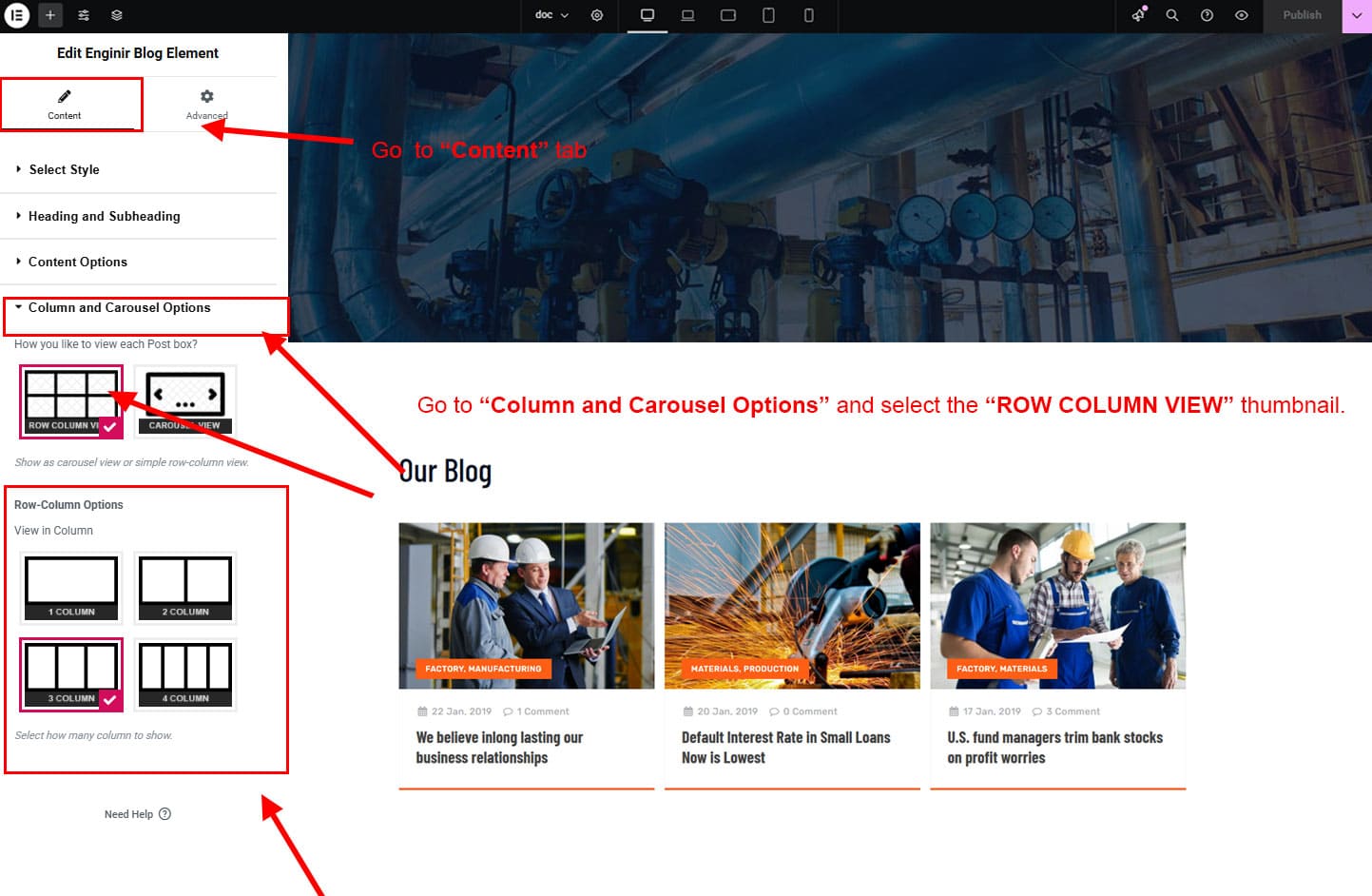Click the What's New megaphone icon
1372x896 pixels.
coord(1138,15)
